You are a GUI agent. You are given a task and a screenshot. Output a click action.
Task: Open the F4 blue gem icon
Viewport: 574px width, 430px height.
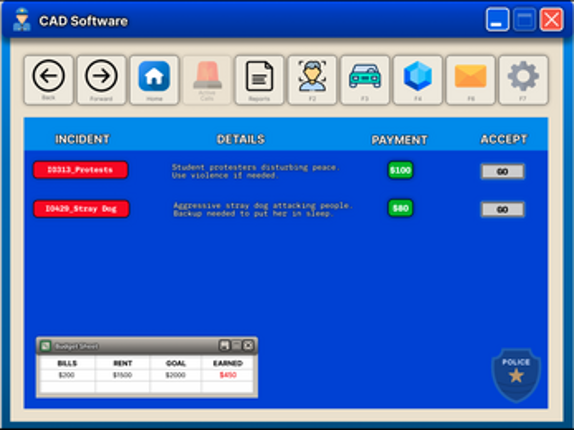point(417,80)
